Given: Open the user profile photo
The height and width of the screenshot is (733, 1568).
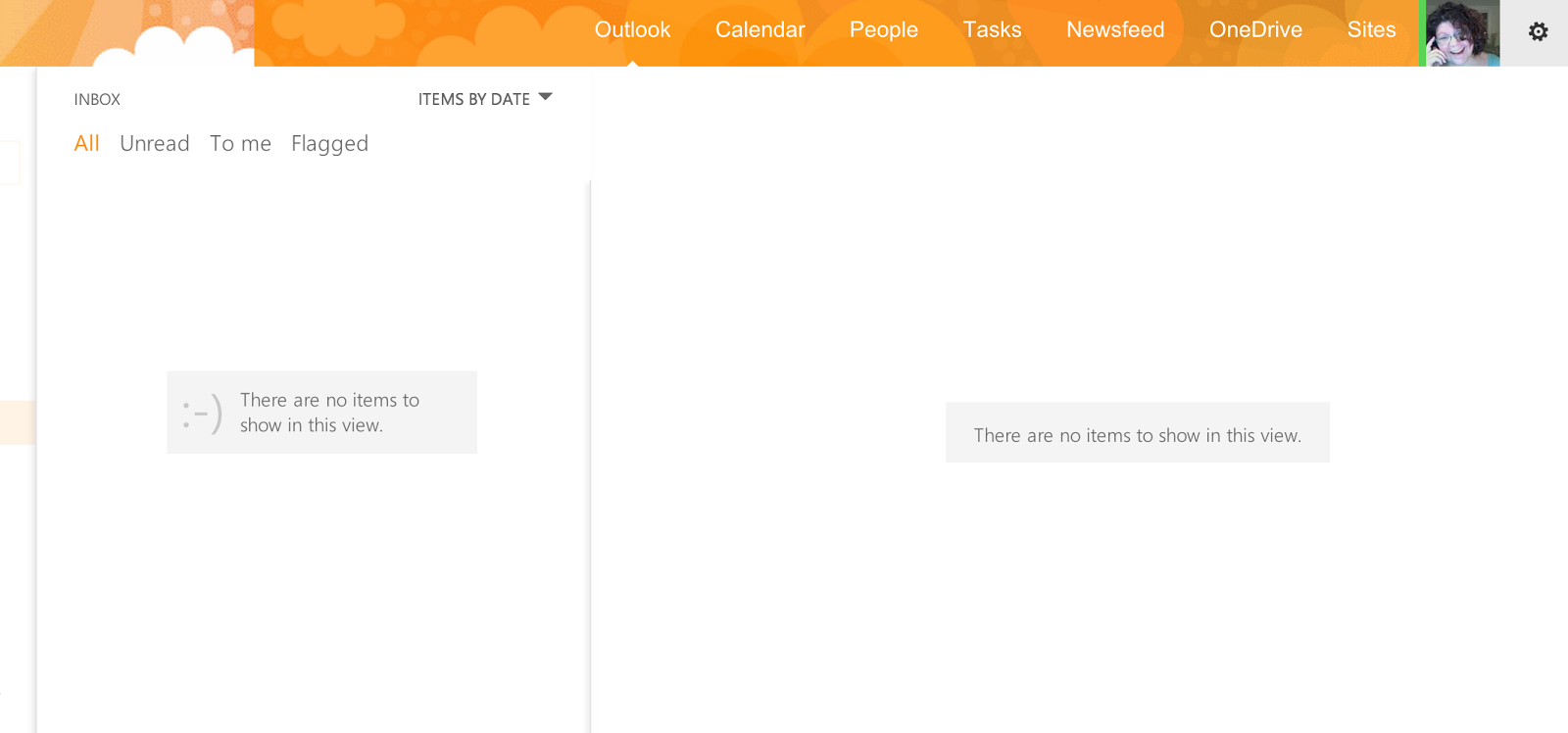Looking at the screenshot, I should [1462, 33].
